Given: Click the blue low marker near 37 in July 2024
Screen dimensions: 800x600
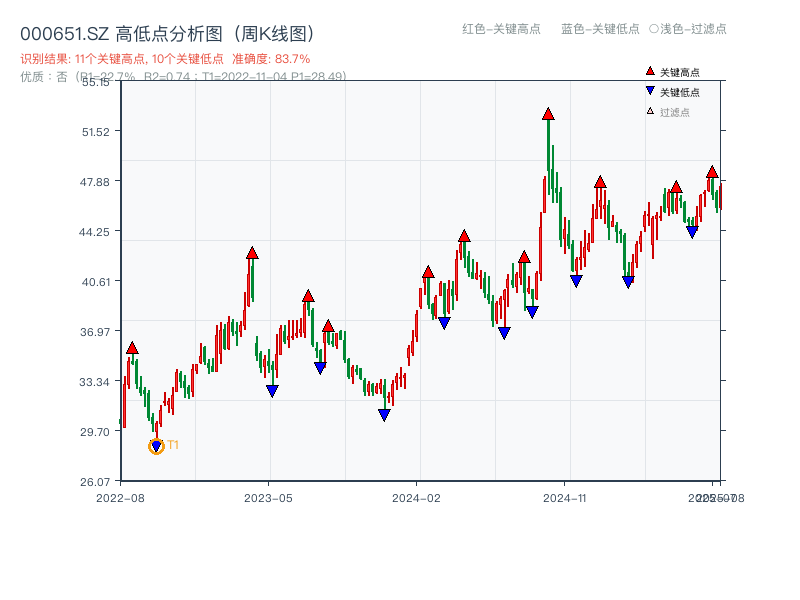Looking at the screenshot, I should 504,333.
